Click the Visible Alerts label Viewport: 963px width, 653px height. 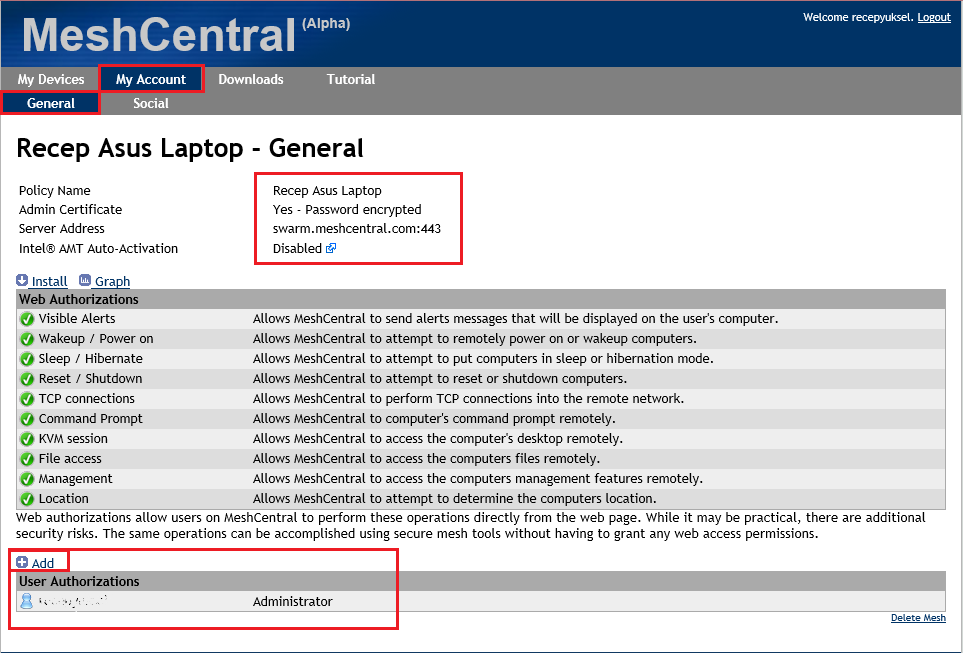tap(77, 318)
